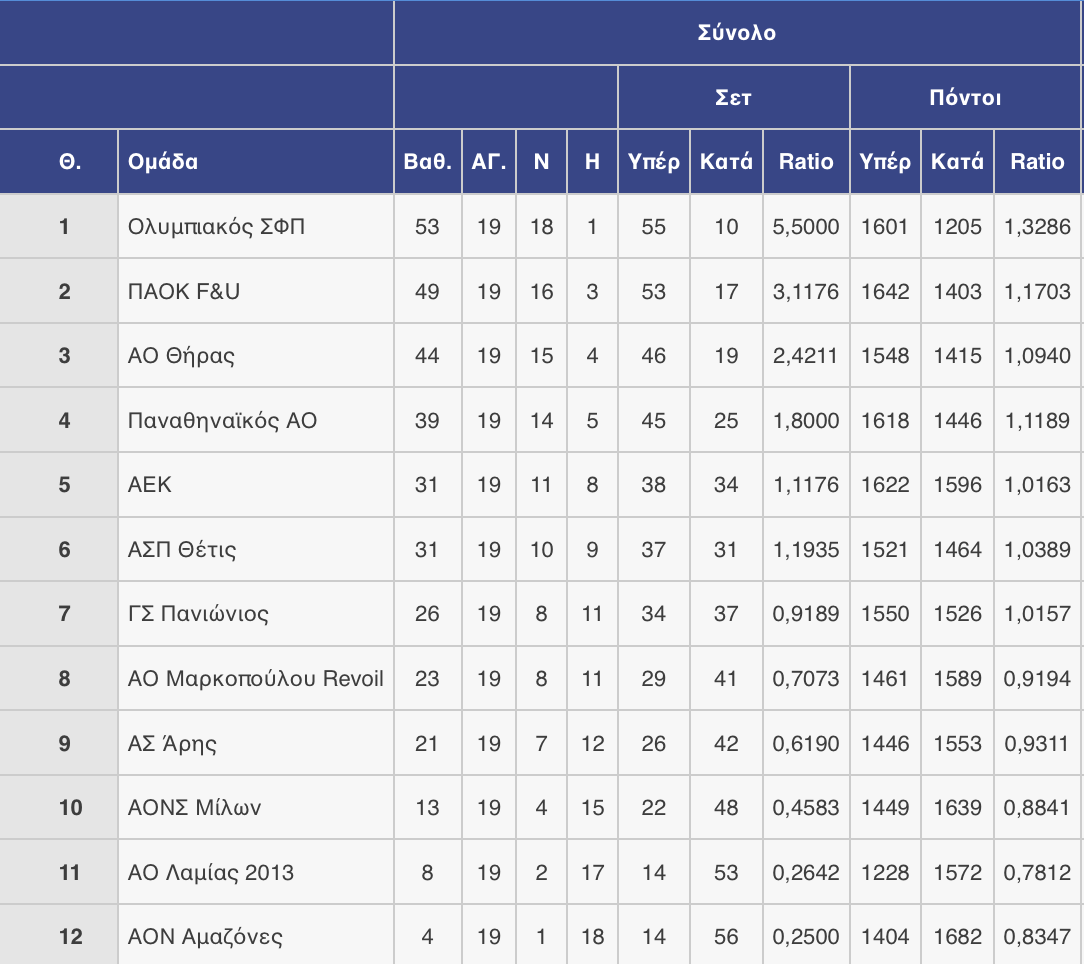This screenshot has width=1084, height=964.
Task: Click the Πόντοι group header
Action: click(x=965, y=98)
